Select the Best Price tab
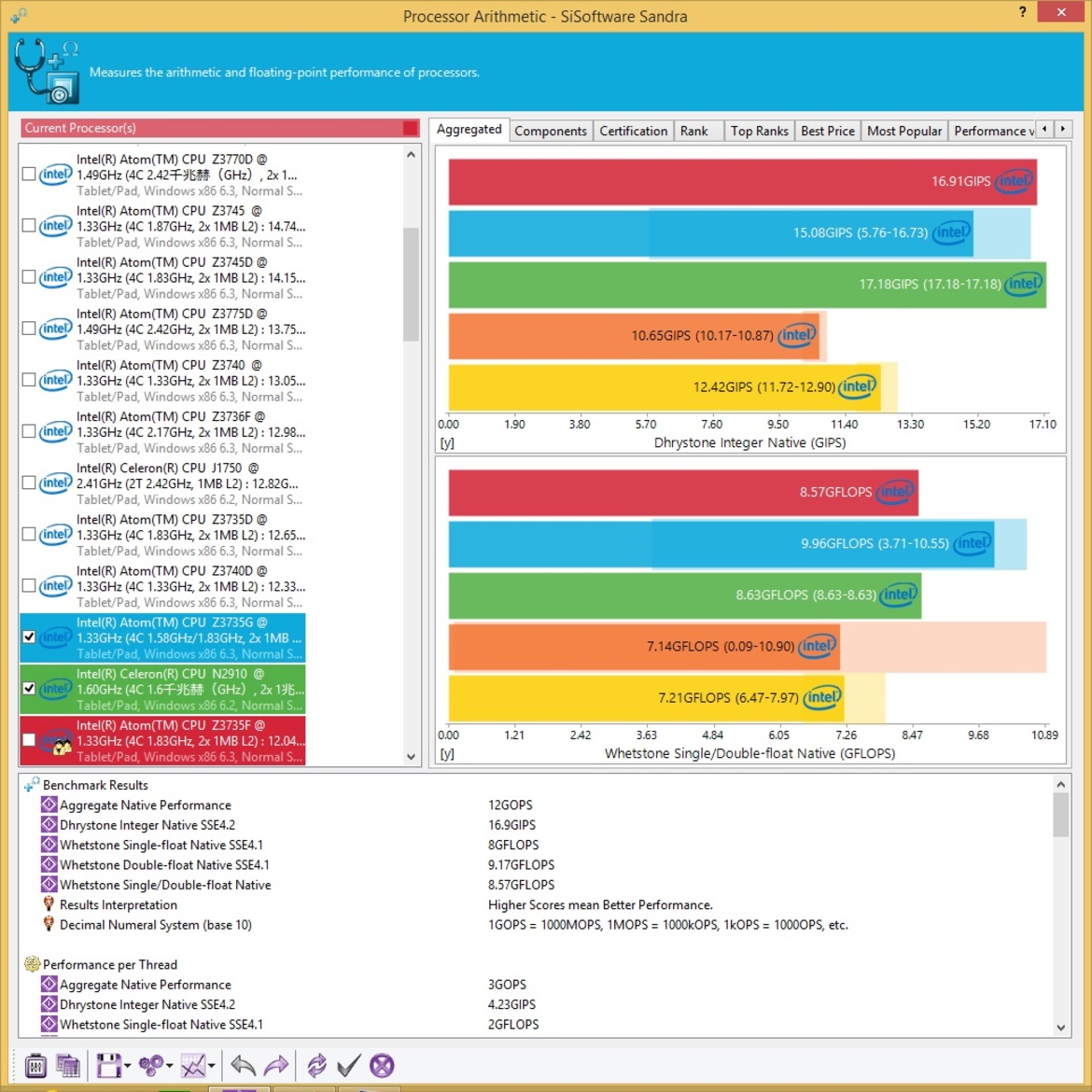This screenshot has width=1092, height=1092. (x=827, y=131)
